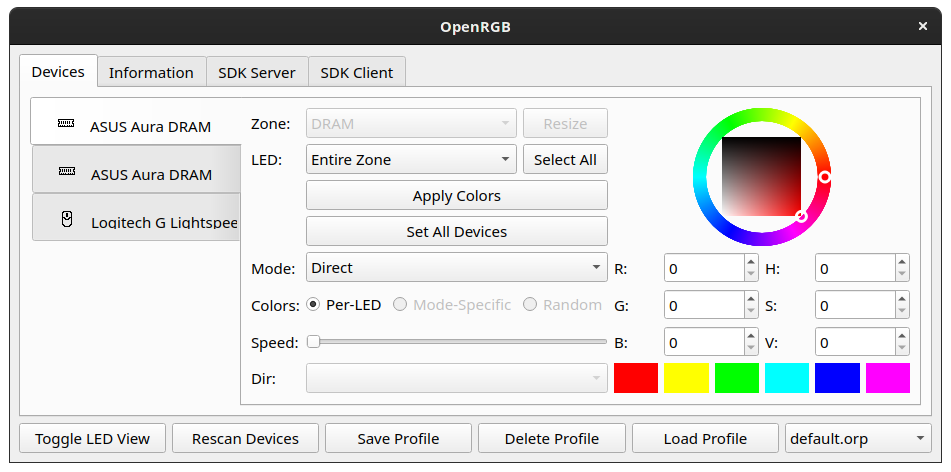Click the Load Profile button
Screen dimensions: 951x472
click(x=705, y=439)
